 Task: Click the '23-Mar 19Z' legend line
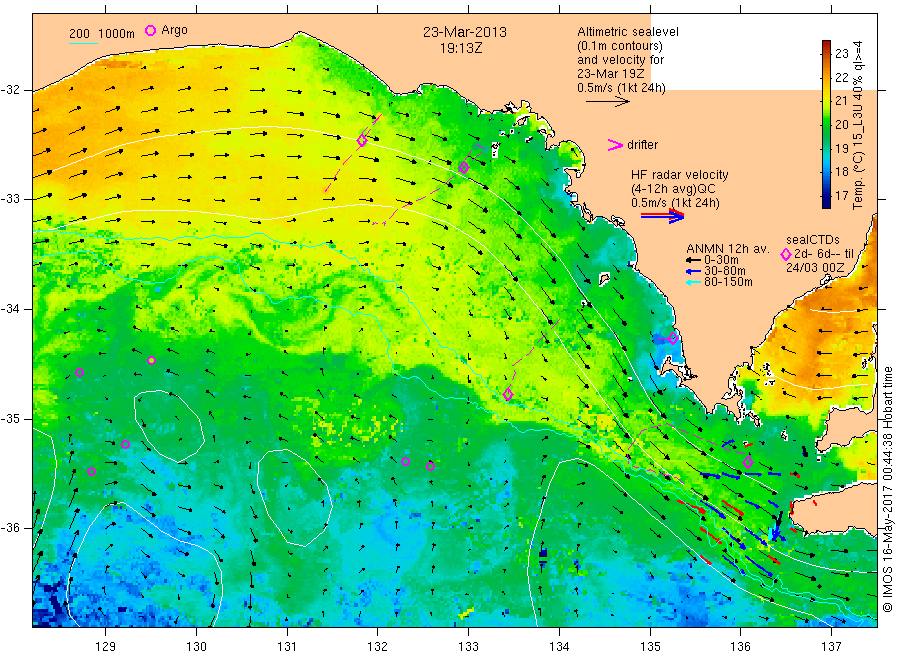point(611,74)
